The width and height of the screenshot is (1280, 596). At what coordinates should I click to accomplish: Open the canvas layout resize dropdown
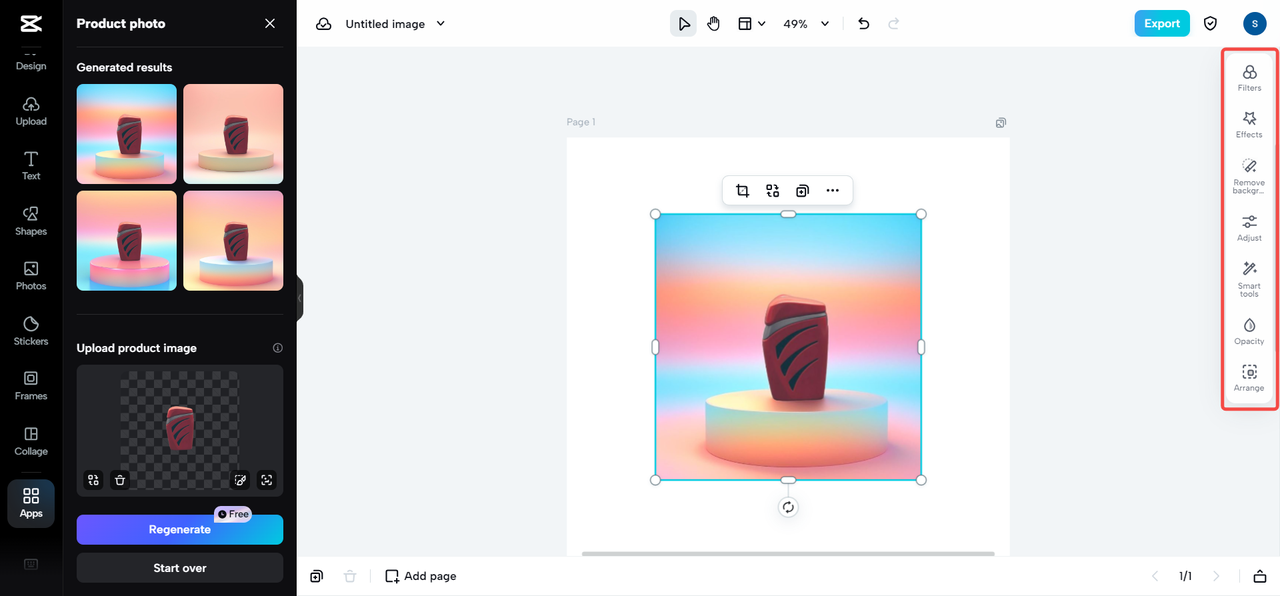[751, 24]
